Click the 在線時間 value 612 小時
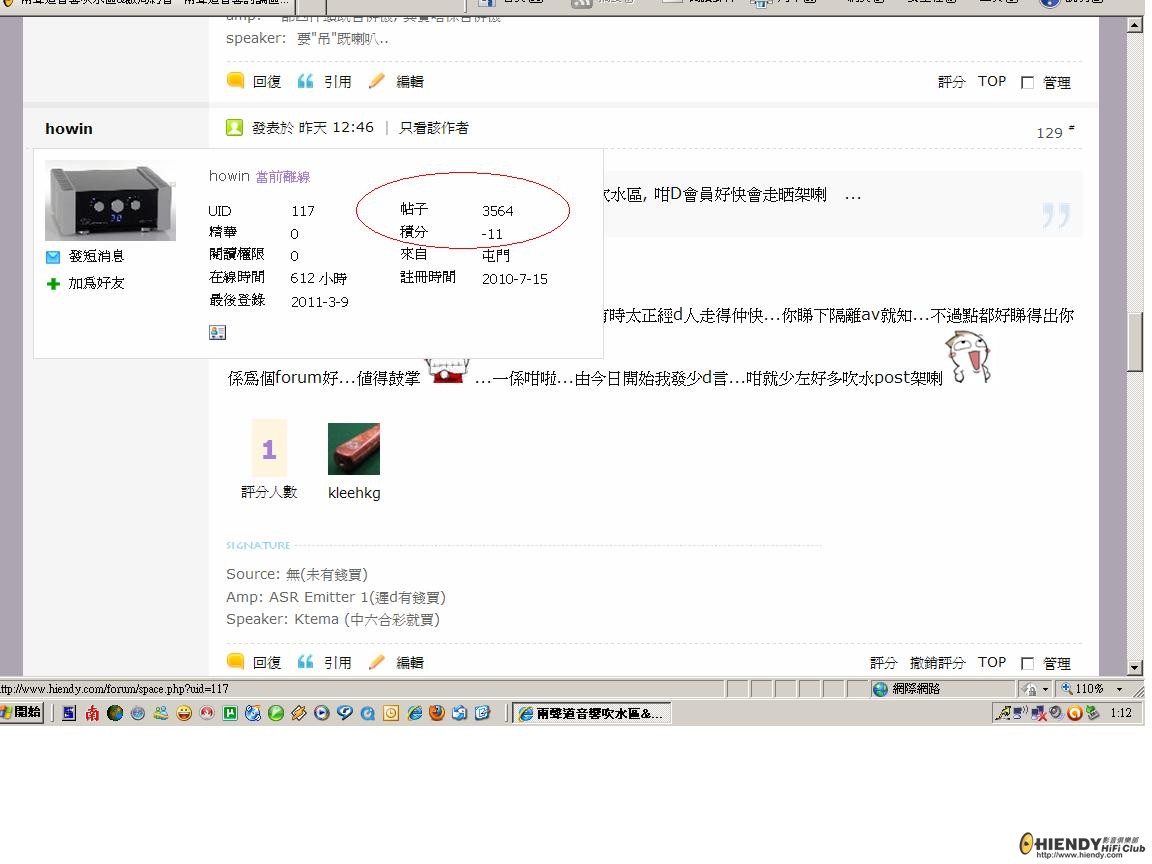 tap(318, 278)
